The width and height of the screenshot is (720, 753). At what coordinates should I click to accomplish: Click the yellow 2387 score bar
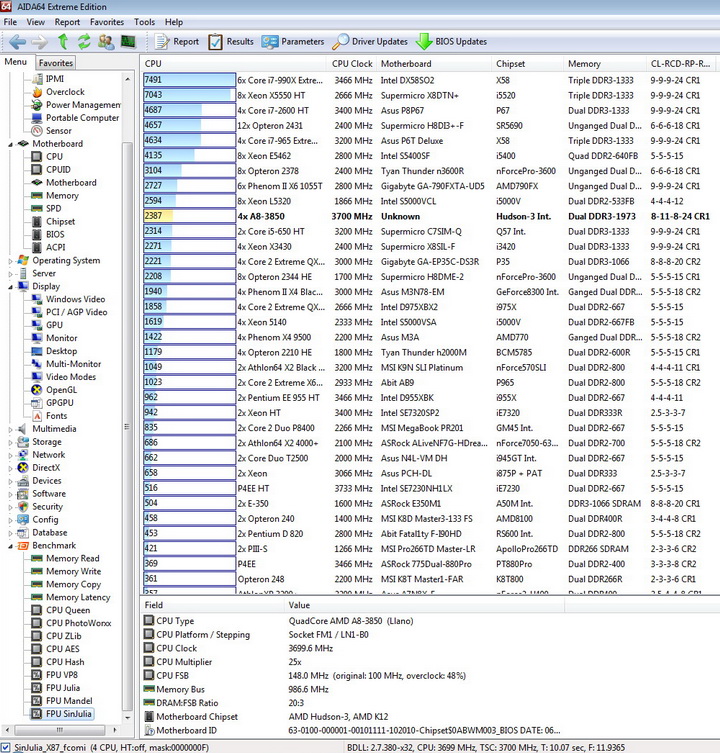(189, 216)
